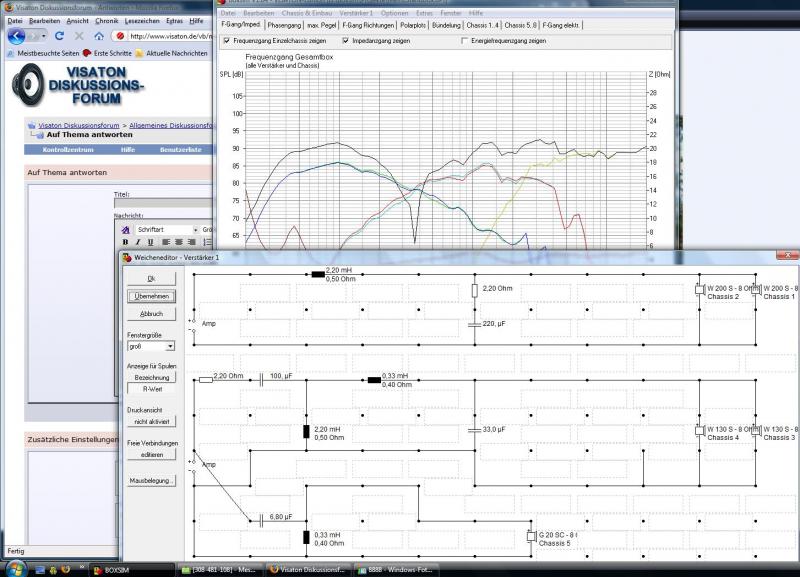Uncheck Frequenzgang Einzelchassis zeigen
800x577 pixels.
click(227, 41)
